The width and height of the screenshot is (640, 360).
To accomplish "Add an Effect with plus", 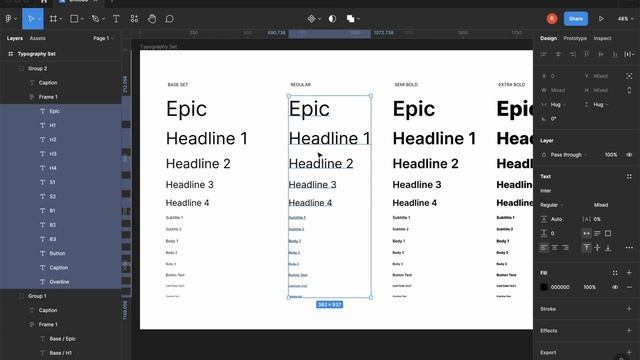I will click(x=629, y=331).
